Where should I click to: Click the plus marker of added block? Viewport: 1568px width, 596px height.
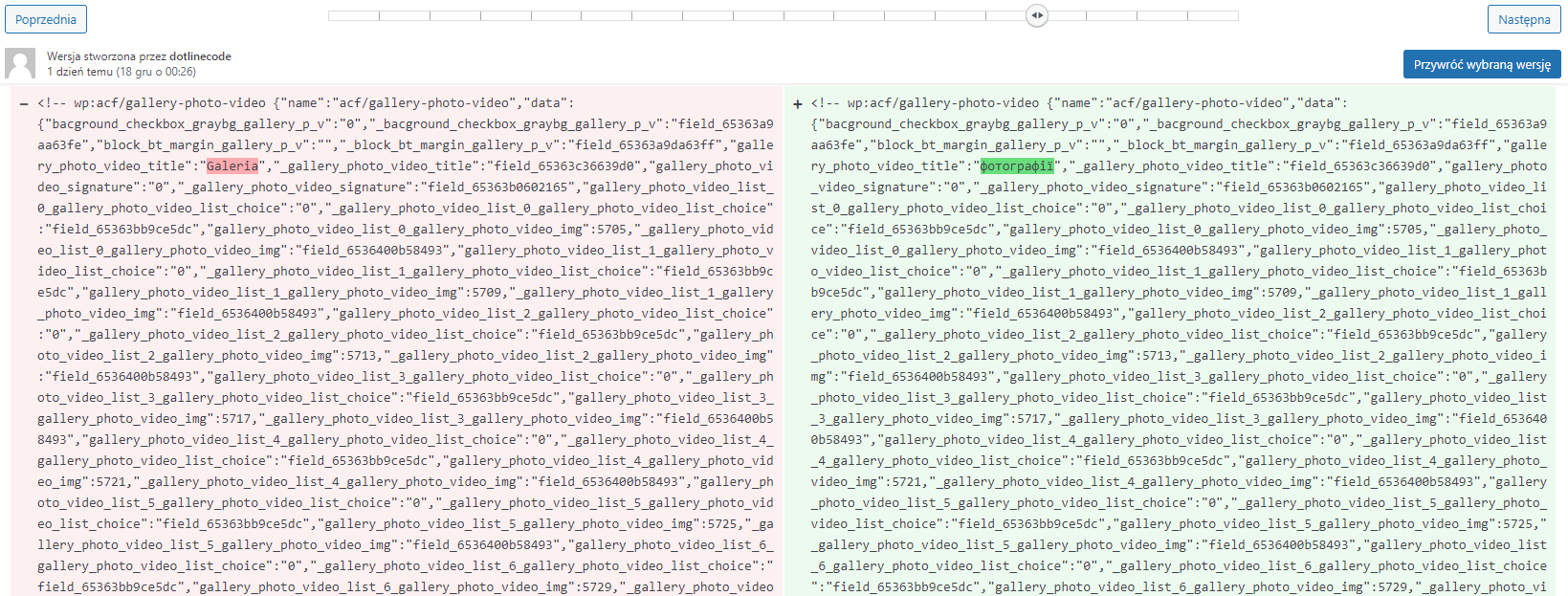pos(797,103)
